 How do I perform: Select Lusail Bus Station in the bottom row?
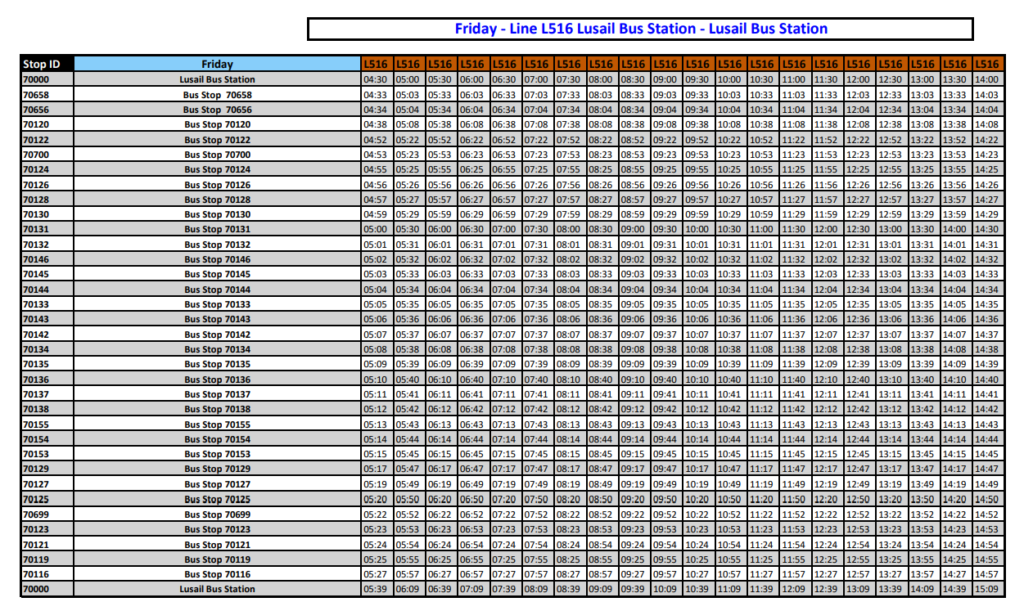point(217,590)
